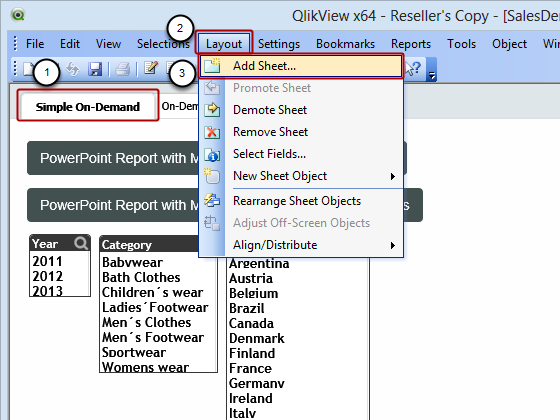This screenshot has height=420, width=560.
Task: Open the File menu
Action: pyautogui.click(x=35, y=44)
